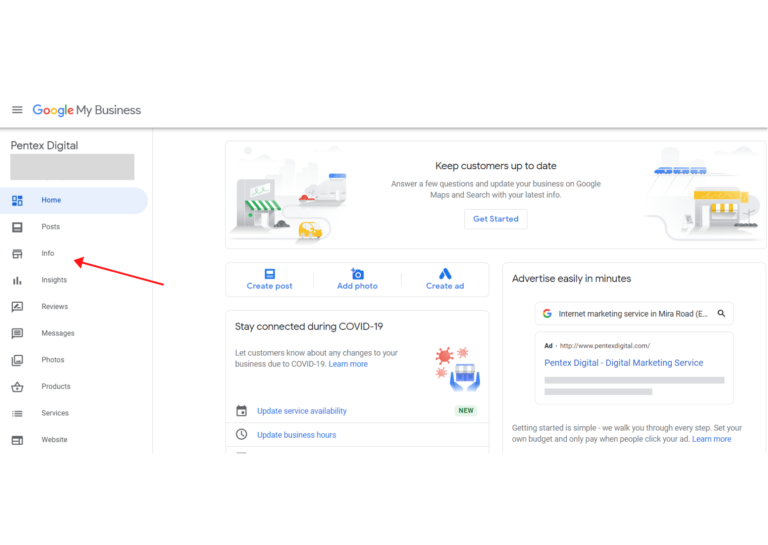The height and width of the screenshot is (545, 768).
Task: Click the Reviews sidebar icon
Action: pyautogui.click(x=17, y=307)
